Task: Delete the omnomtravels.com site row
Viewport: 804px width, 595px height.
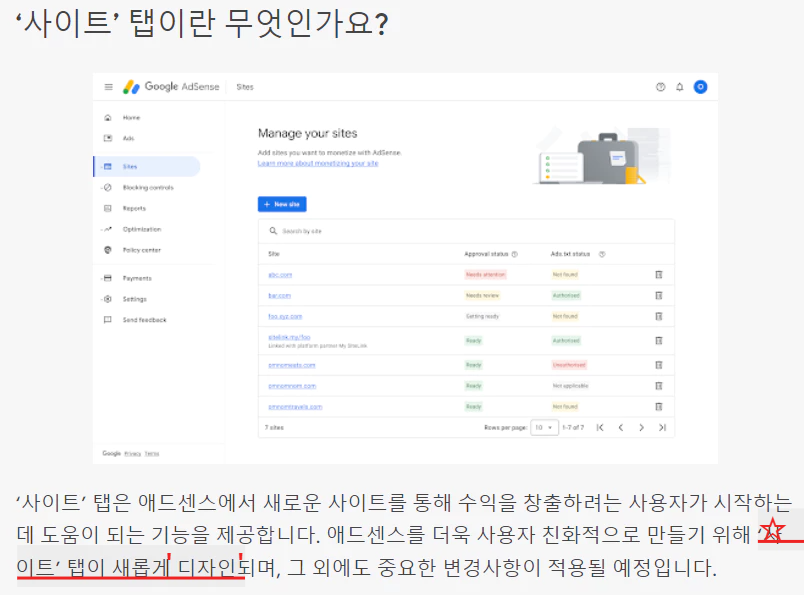Action: 659,407
